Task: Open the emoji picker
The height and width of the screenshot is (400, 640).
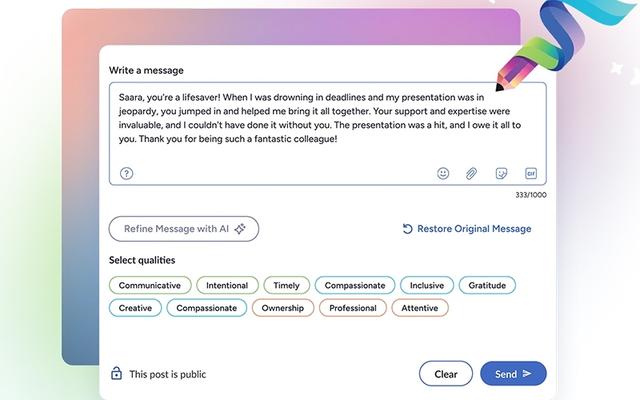Action: [x=443, y=173]
